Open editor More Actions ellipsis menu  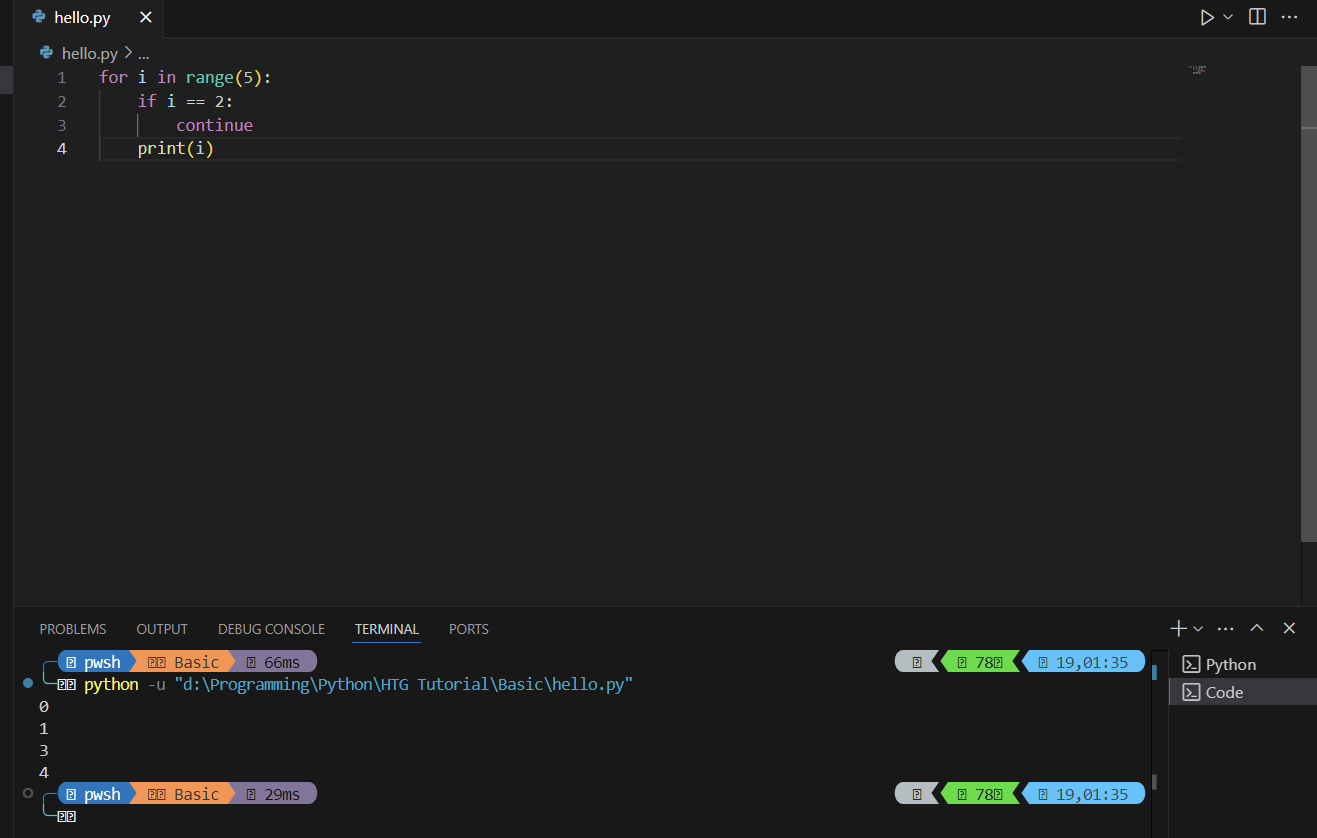[1288, 17]
